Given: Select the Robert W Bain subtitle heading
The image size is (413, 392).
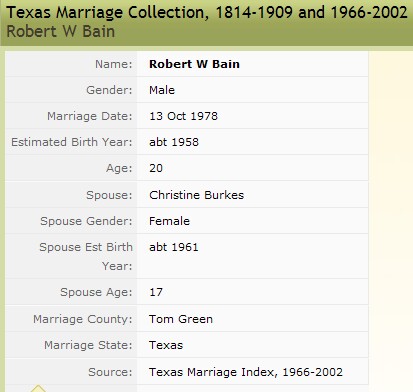Looking at the screenshot, I should point(61,32).
